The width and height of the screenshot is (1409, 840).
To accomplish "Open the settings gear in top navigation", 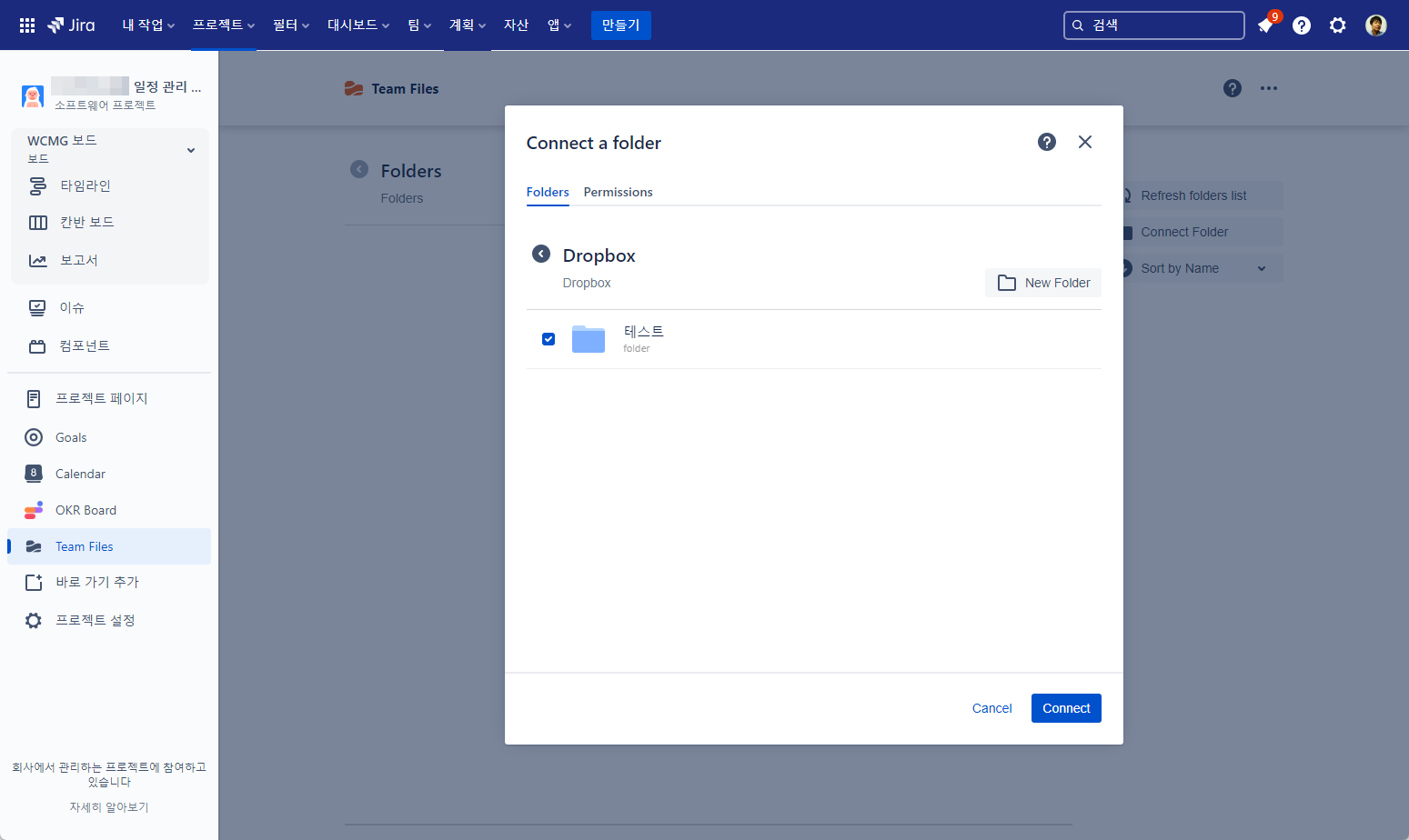I will 1337,25.
